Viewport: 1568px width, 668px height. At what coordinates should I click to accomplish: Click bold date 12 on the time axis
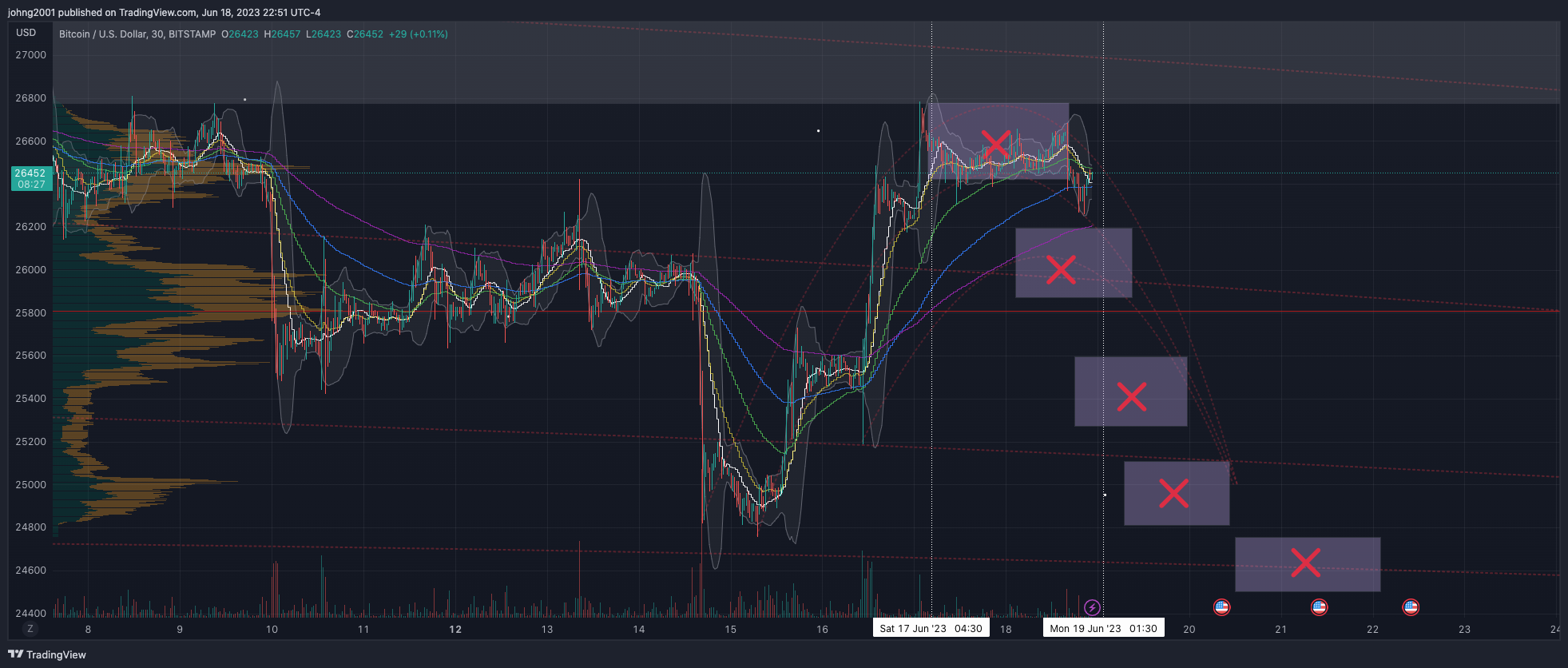455,630
